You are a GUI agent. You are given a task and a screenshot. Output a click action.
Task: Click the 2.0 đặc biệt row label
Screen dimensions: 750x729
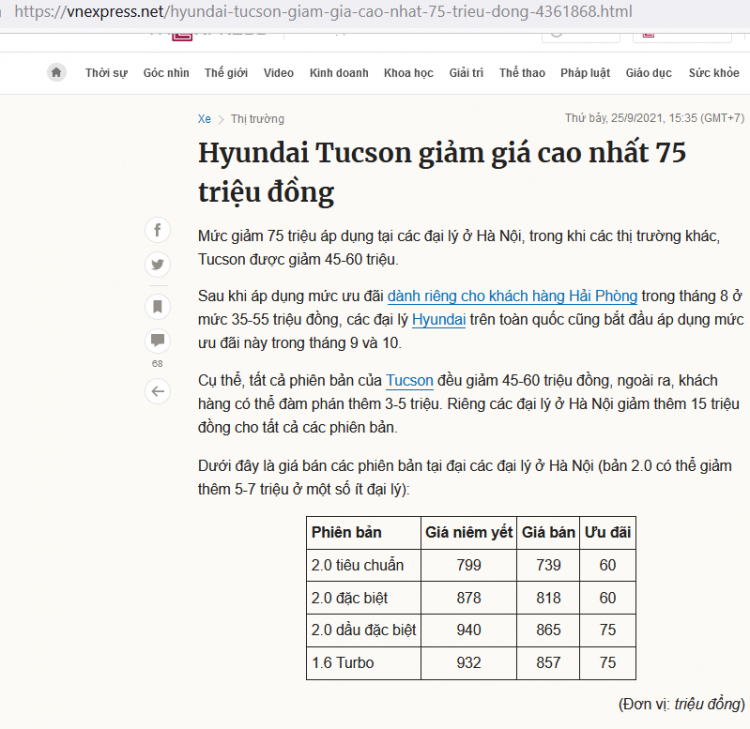(x=349, y=598)
